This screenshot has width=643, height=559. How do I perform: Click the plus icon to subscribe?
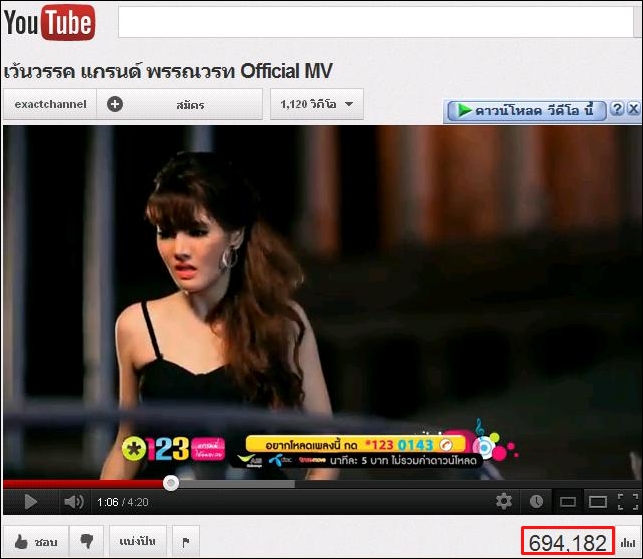pyautogui.click(x=115, y=104)
